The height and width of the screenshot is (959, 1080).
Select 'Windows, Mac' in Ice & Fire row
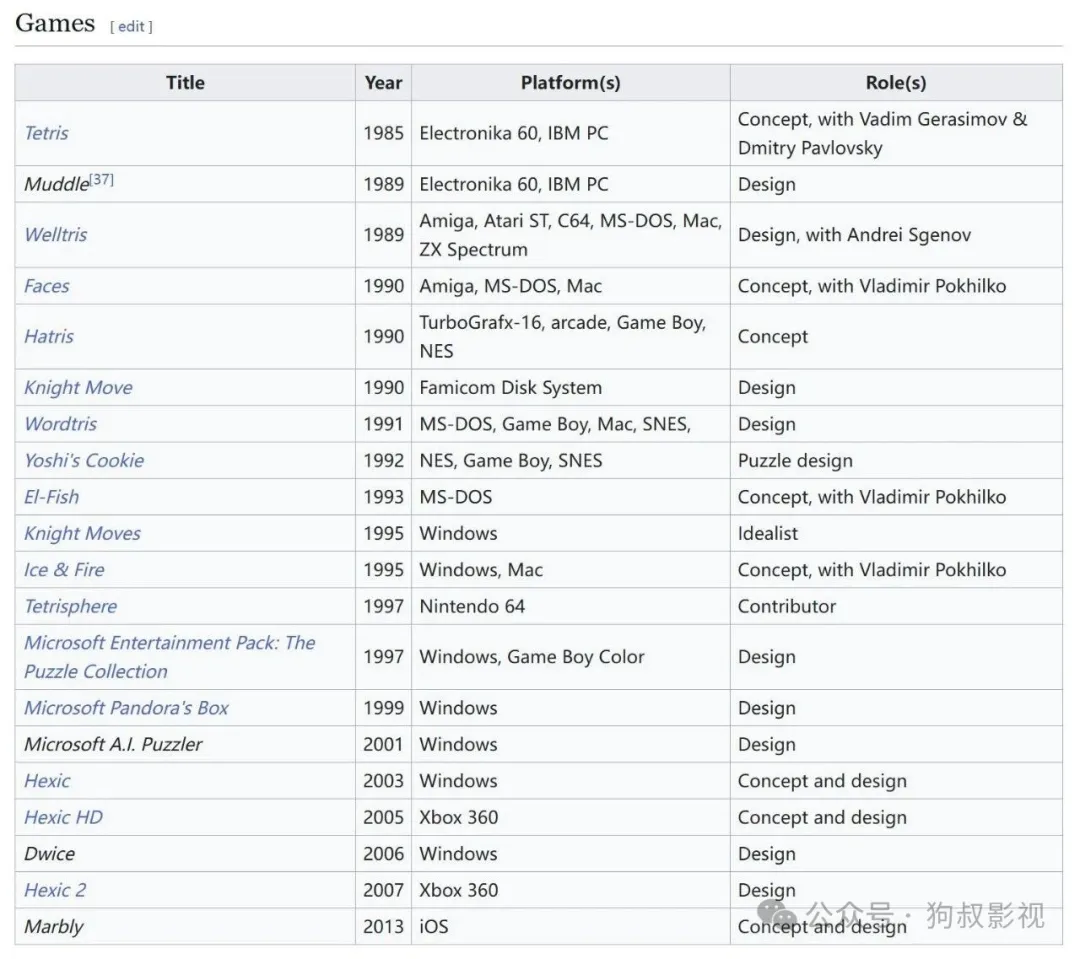point(481,570)
